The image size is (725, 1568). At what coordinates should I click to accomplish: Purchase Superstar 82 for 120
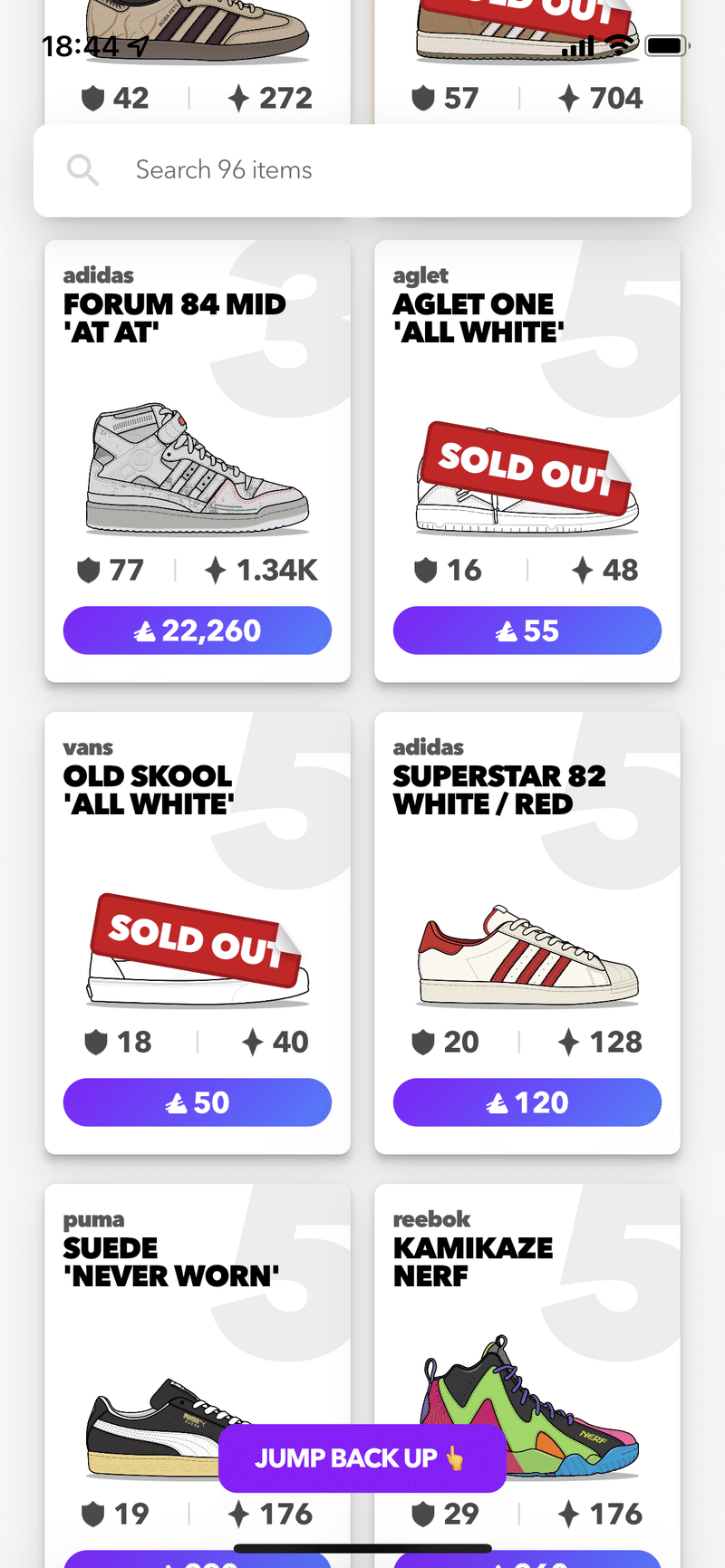(527, 1102)
